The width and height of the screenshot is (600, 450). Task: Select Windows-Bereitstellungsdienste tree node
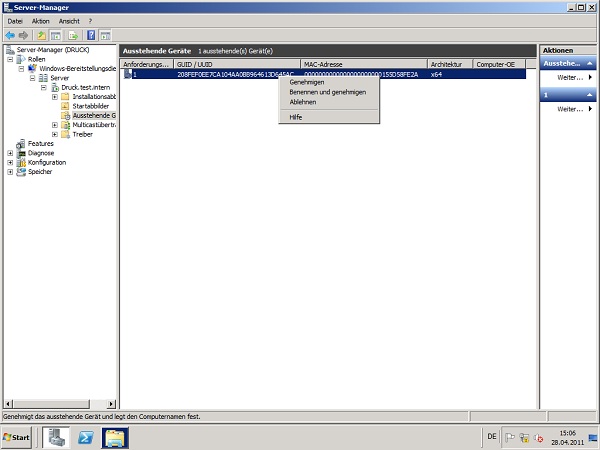[77, 68]
